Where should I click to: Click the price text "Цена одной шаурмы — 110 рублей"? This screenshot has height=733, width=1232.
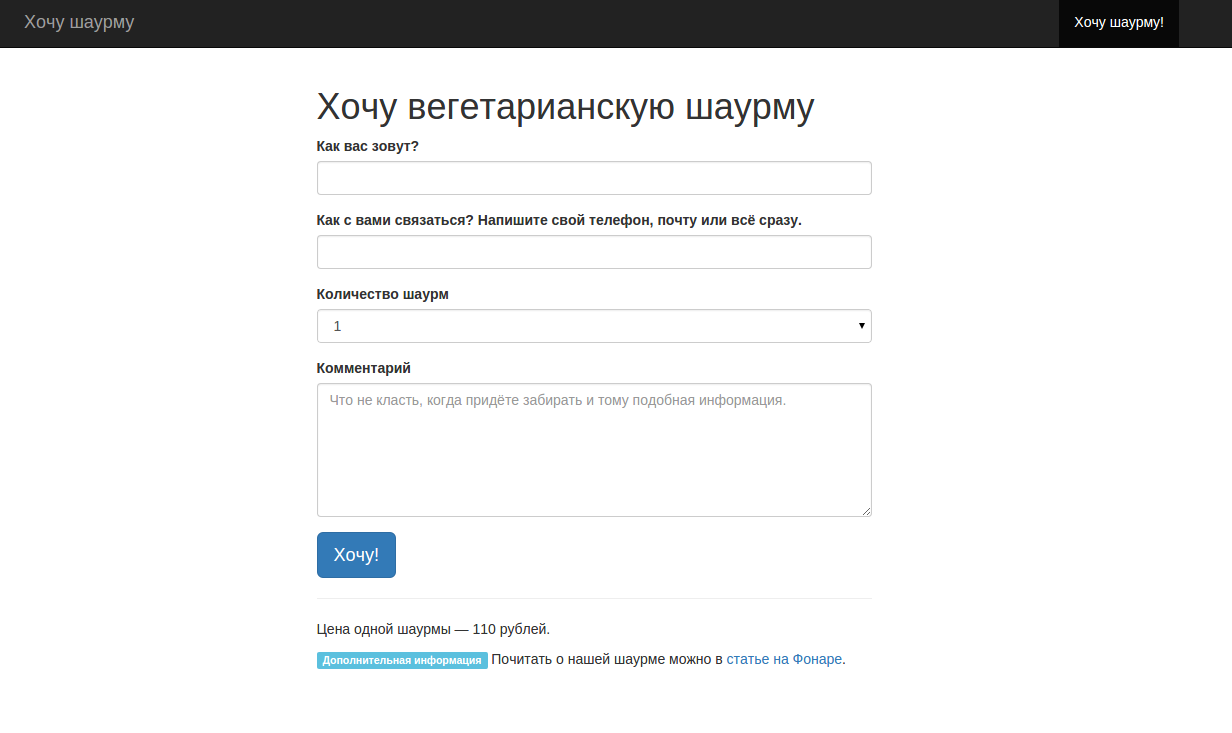point(433,629)
